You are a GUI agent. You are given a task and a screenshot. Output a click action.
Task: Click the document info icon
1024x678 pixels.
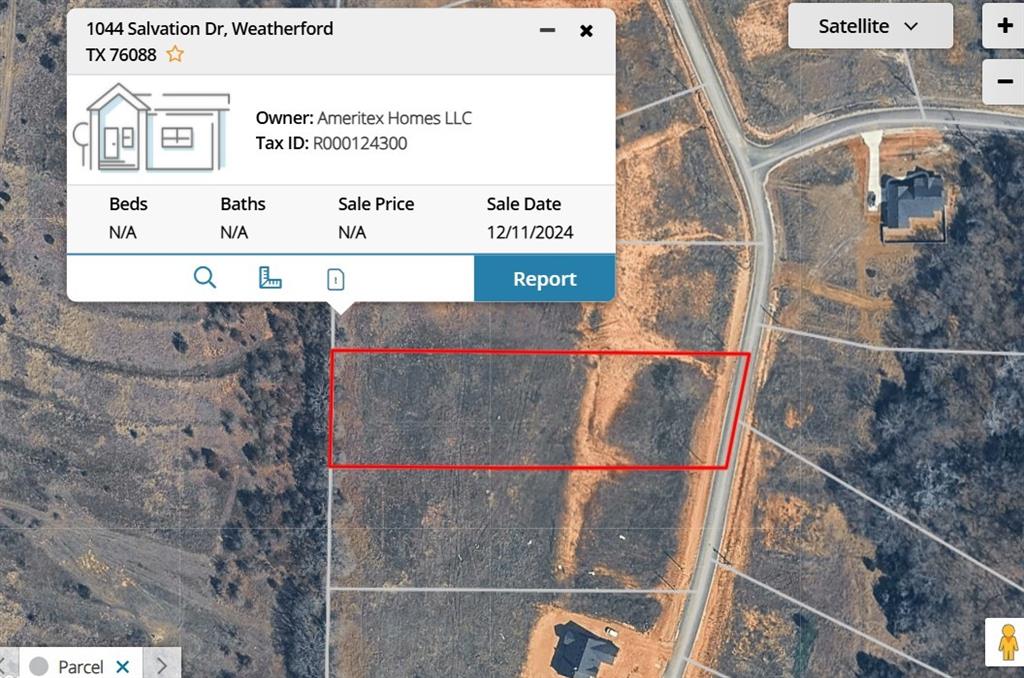(336, 279)
